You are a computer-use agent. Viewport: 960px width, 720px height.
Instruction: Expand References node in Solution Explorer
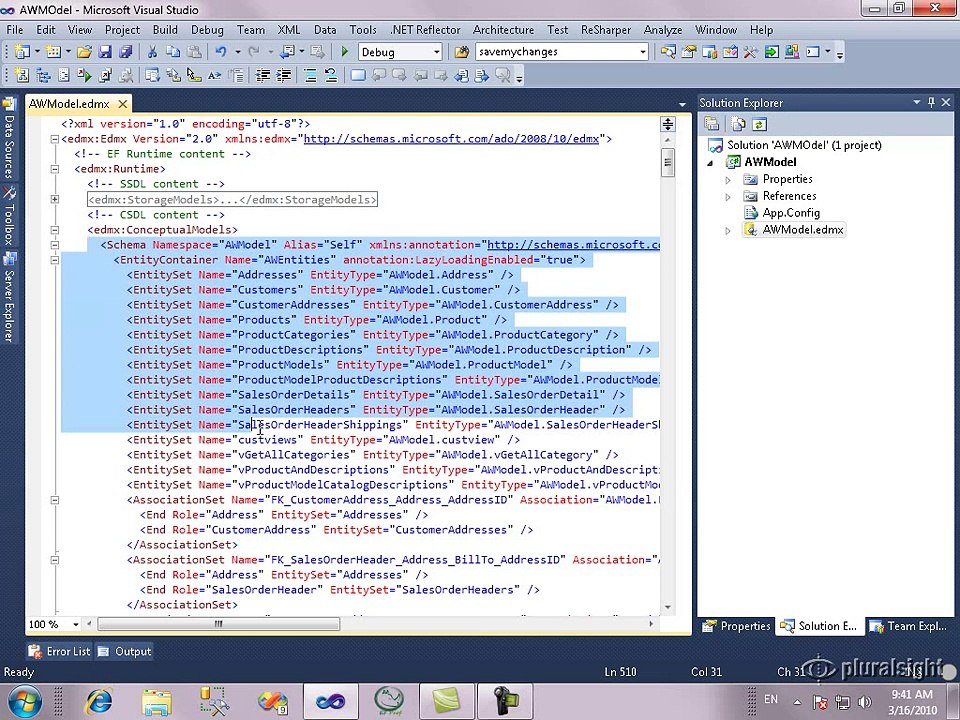click(728, 197)
